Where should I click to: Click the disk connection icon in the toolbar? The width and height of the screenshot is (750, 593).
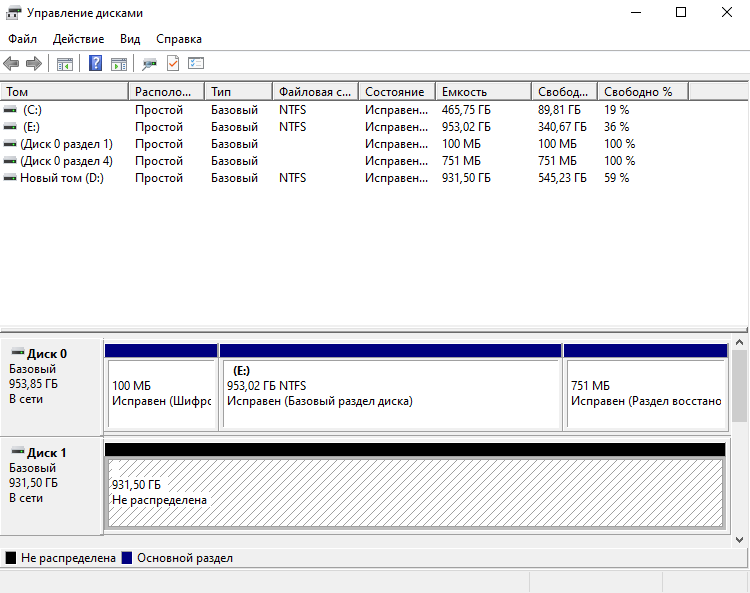[149, 64]
